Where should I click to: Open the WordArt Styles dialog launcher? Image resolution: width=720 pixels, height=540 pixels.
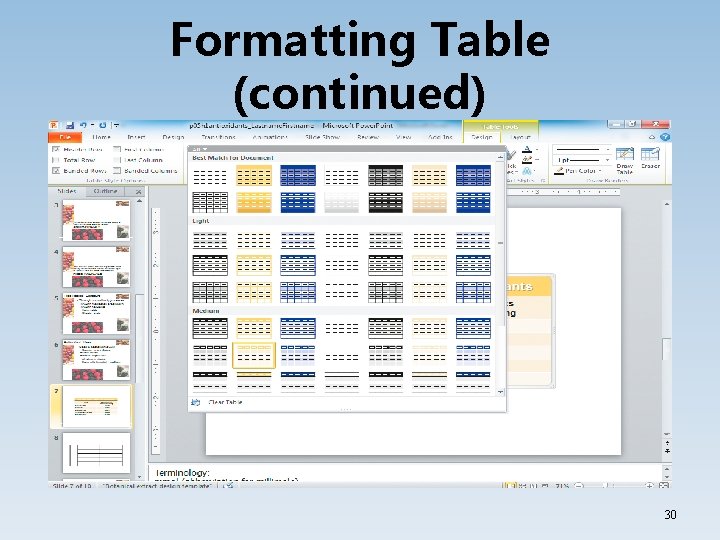[x=542, y=181]
